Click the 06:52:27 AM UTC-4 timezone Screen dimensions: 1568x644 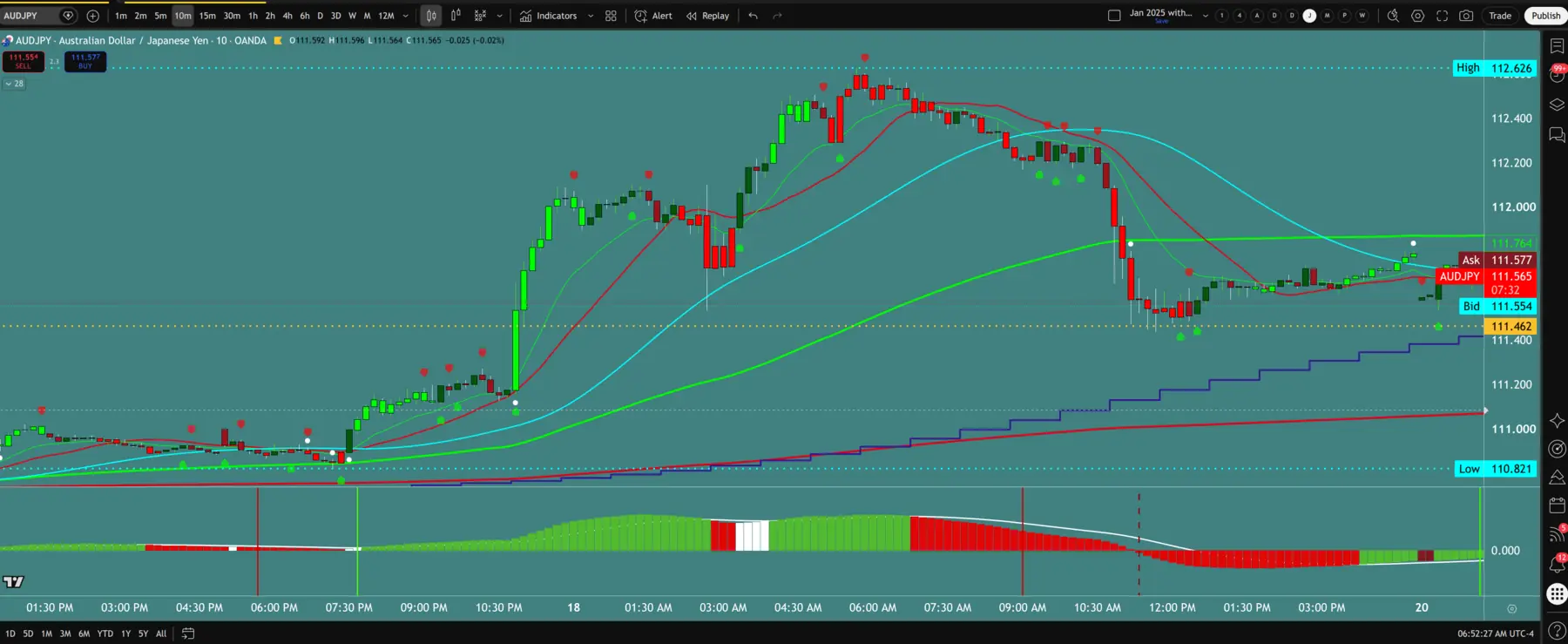(1496, 634)
